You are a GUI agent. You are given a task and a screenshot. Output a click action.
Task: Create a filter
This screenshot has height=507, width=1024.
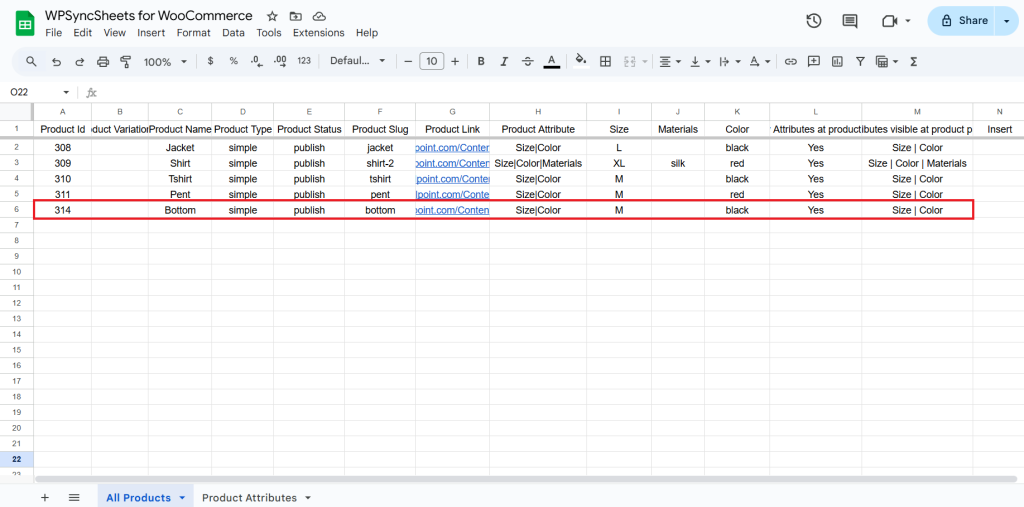point(861,61)
